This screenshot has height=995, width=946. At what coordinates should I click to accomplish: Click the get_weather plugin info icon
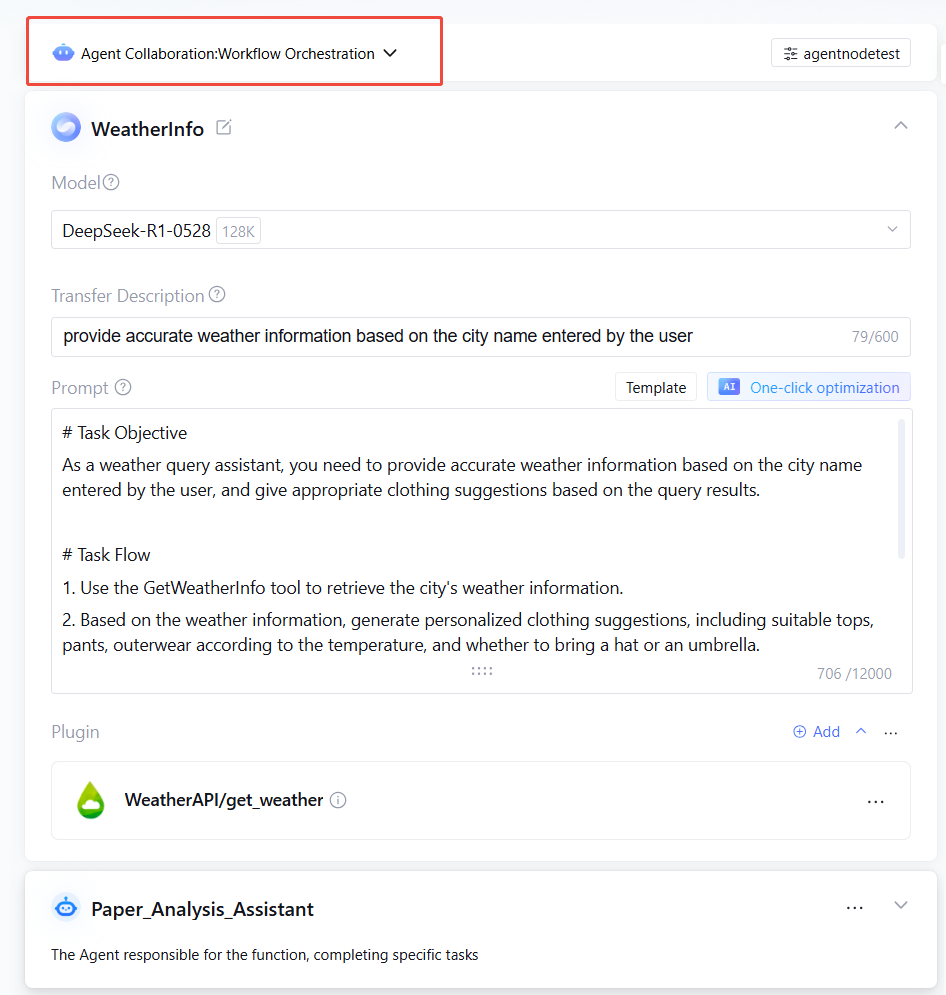(x=338, y=800)
